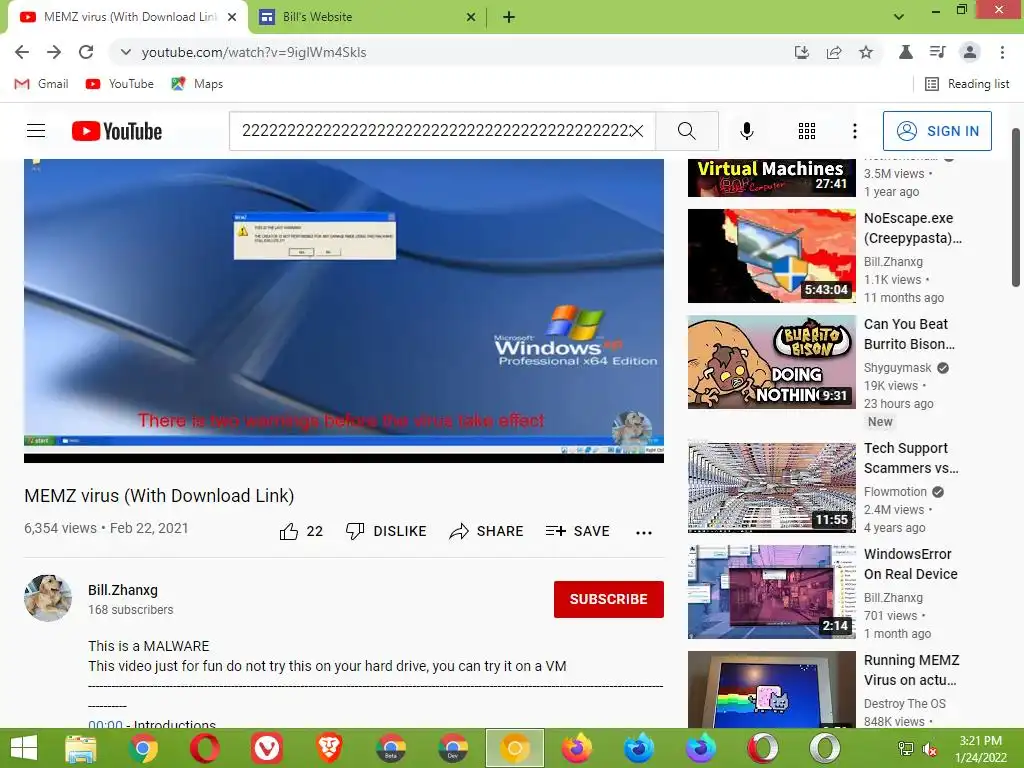Open the YouTube bookmark
The width and height of the screenshot is (1024, 768).
(x=120, y=84)
